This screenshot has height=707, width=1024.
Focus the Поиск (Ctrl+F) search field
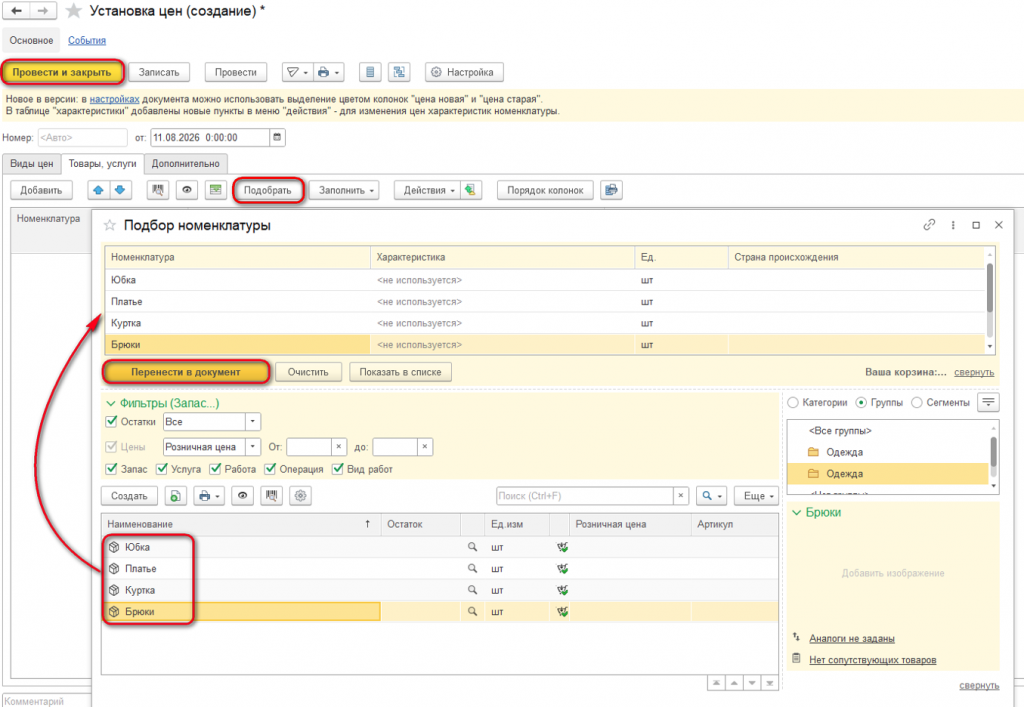[x=585, y=496]
